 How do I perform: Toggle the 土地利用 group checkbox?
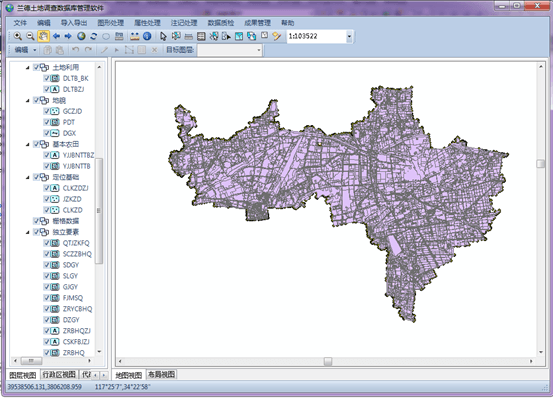36,67
